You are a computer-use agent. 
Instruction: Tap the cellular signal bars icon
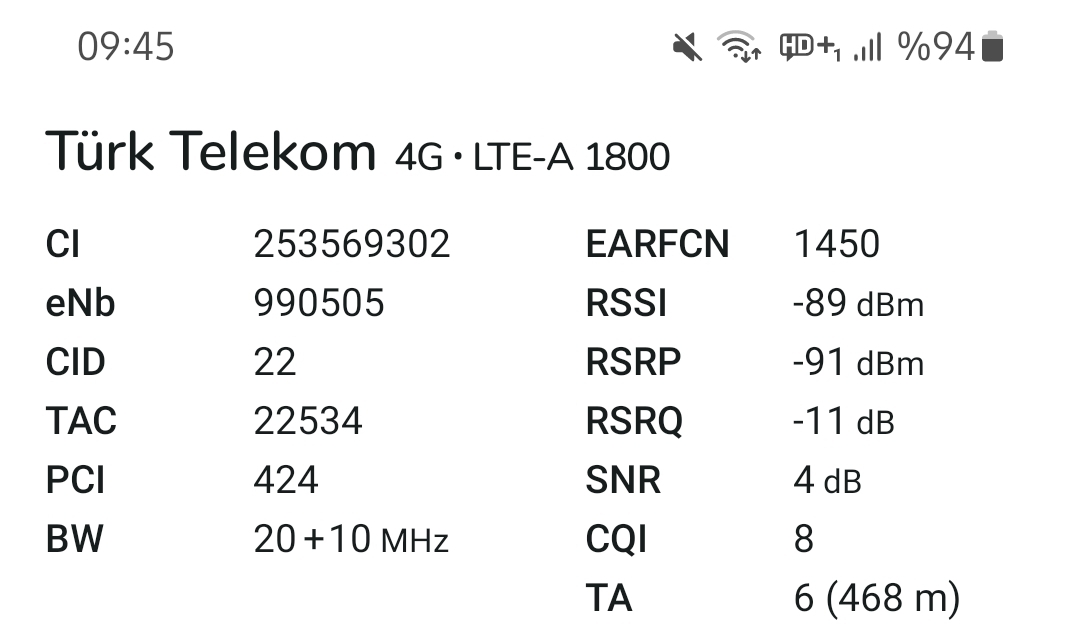tap(868, 47)
